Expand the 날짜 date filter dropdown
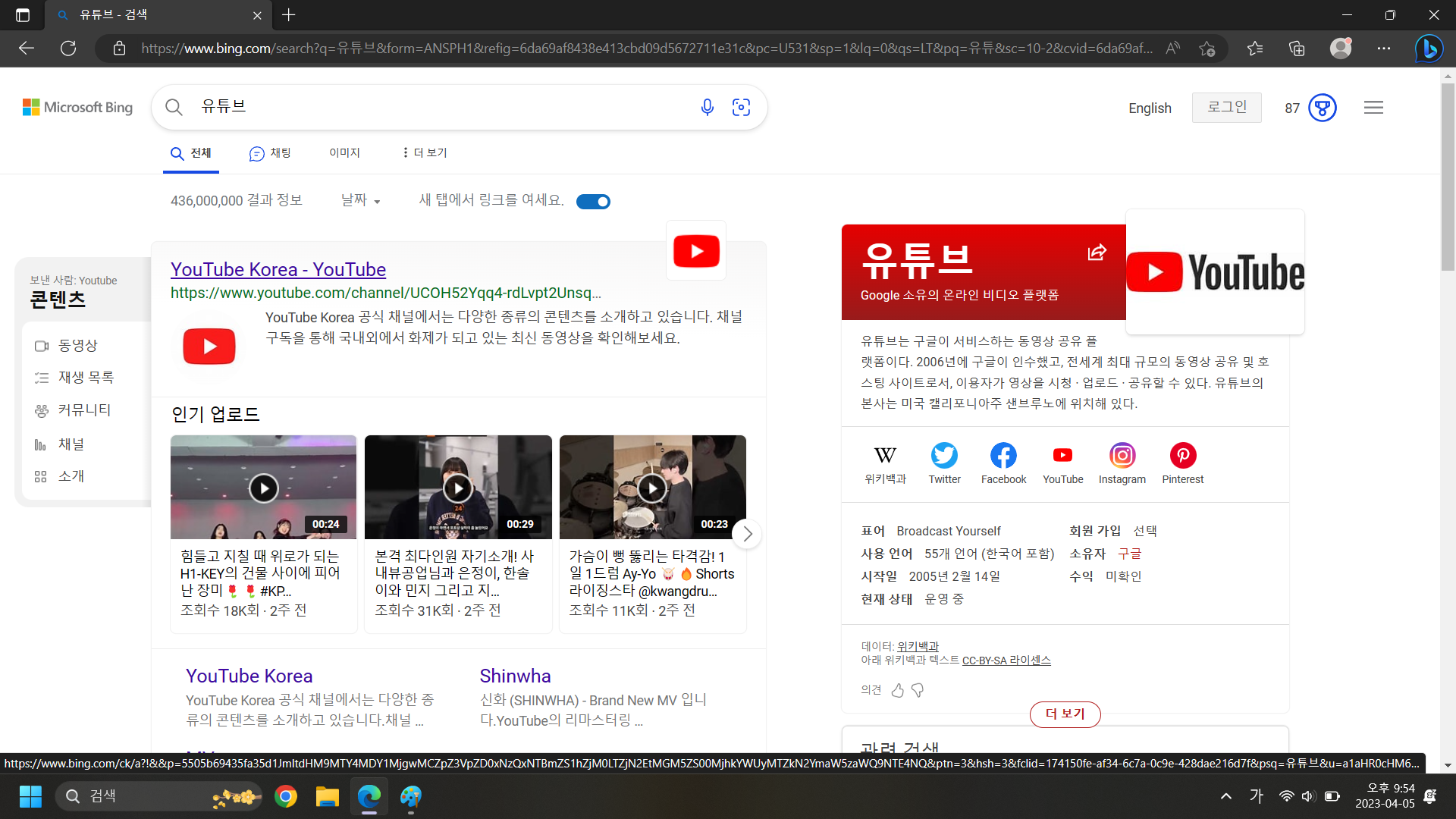 360,200
